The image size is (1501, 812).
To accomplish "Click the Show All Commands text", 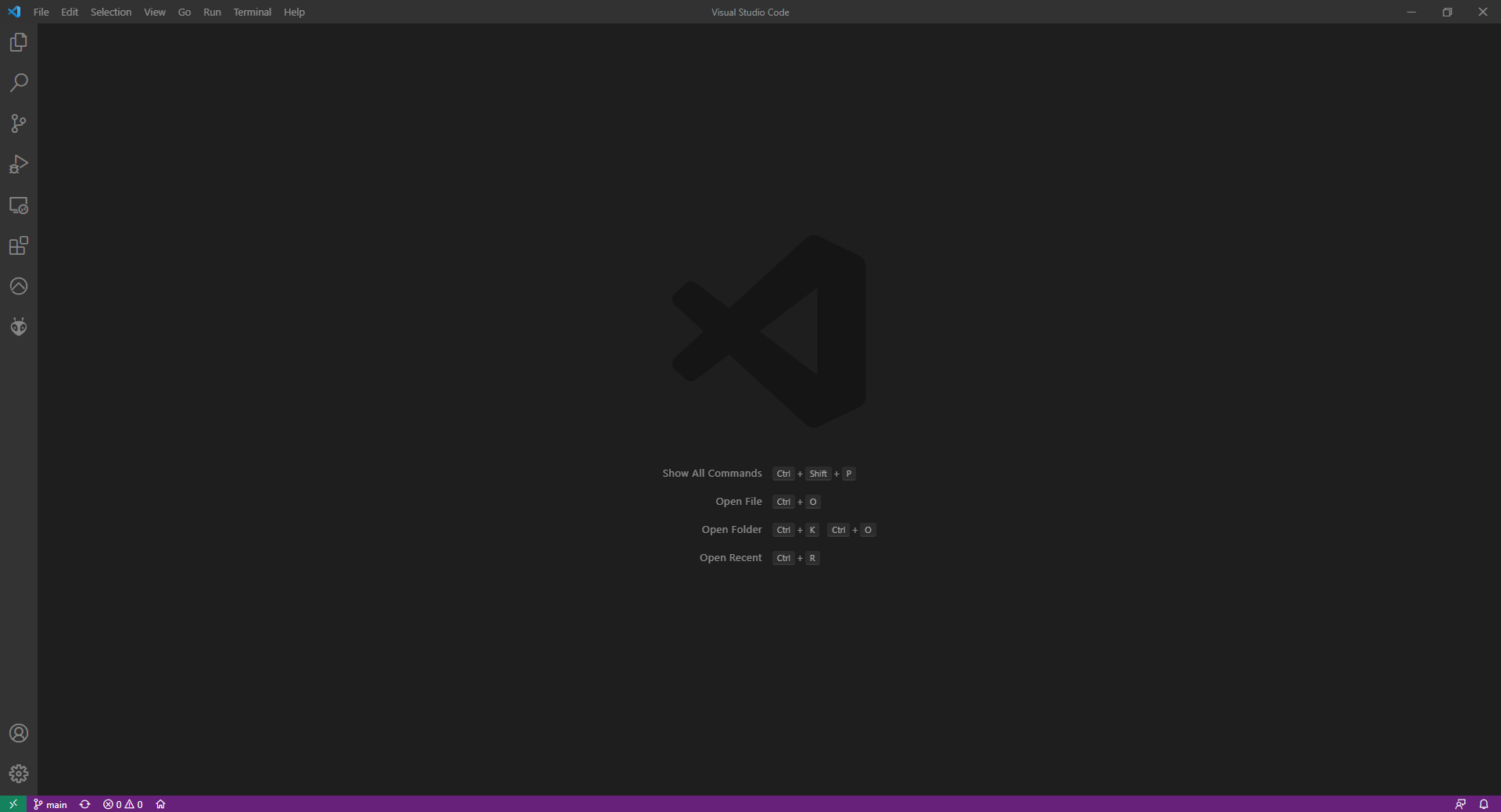I will (712, 474).
